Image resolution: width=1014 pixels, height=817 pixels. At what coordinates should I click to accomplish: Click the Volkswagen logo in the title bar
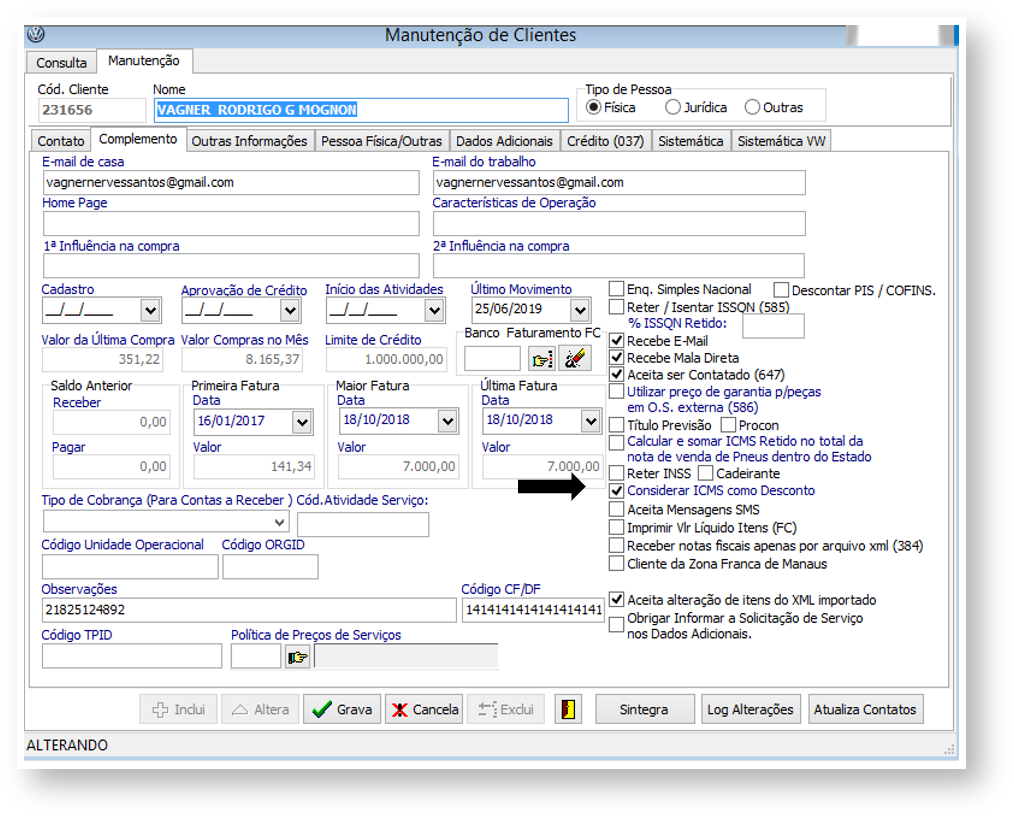click(36, 35)
